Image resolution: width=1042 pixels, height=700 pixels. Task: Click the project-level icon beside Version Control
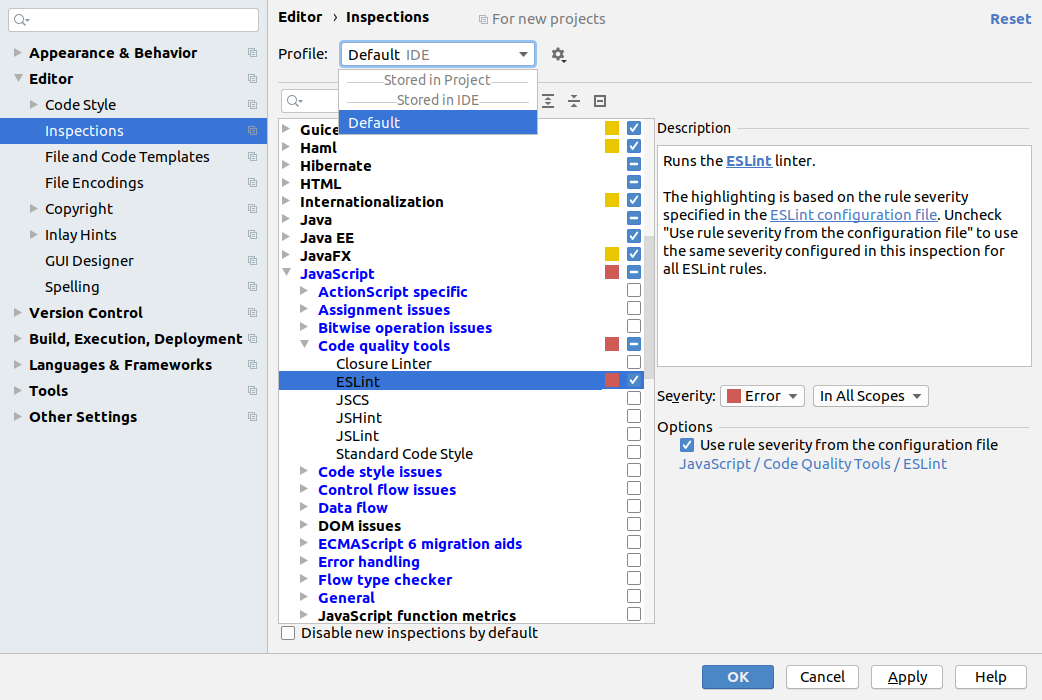(252, 313)
